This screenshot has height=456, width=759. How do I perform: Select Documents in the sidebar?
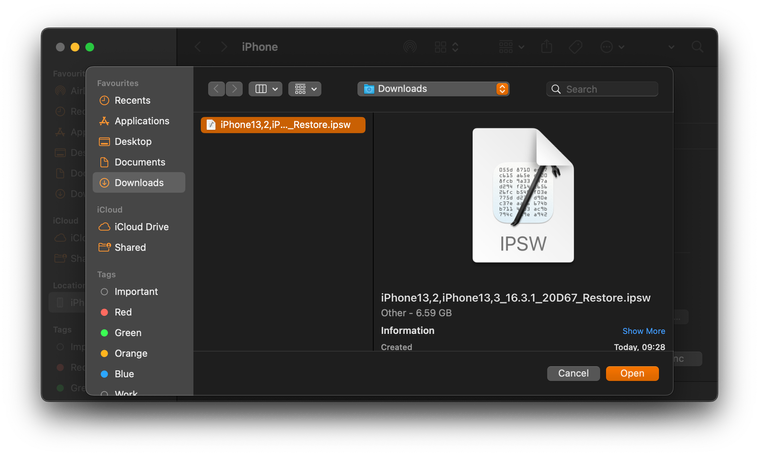pyautogui.click(x=139, y=162)
